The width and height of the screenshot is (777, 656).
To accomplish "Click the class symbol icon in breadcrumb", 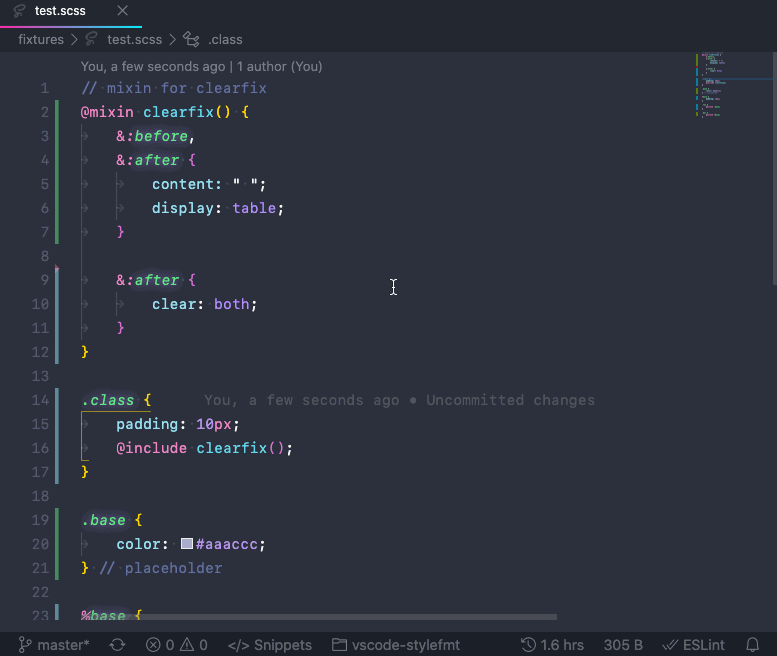I will 191,39.
